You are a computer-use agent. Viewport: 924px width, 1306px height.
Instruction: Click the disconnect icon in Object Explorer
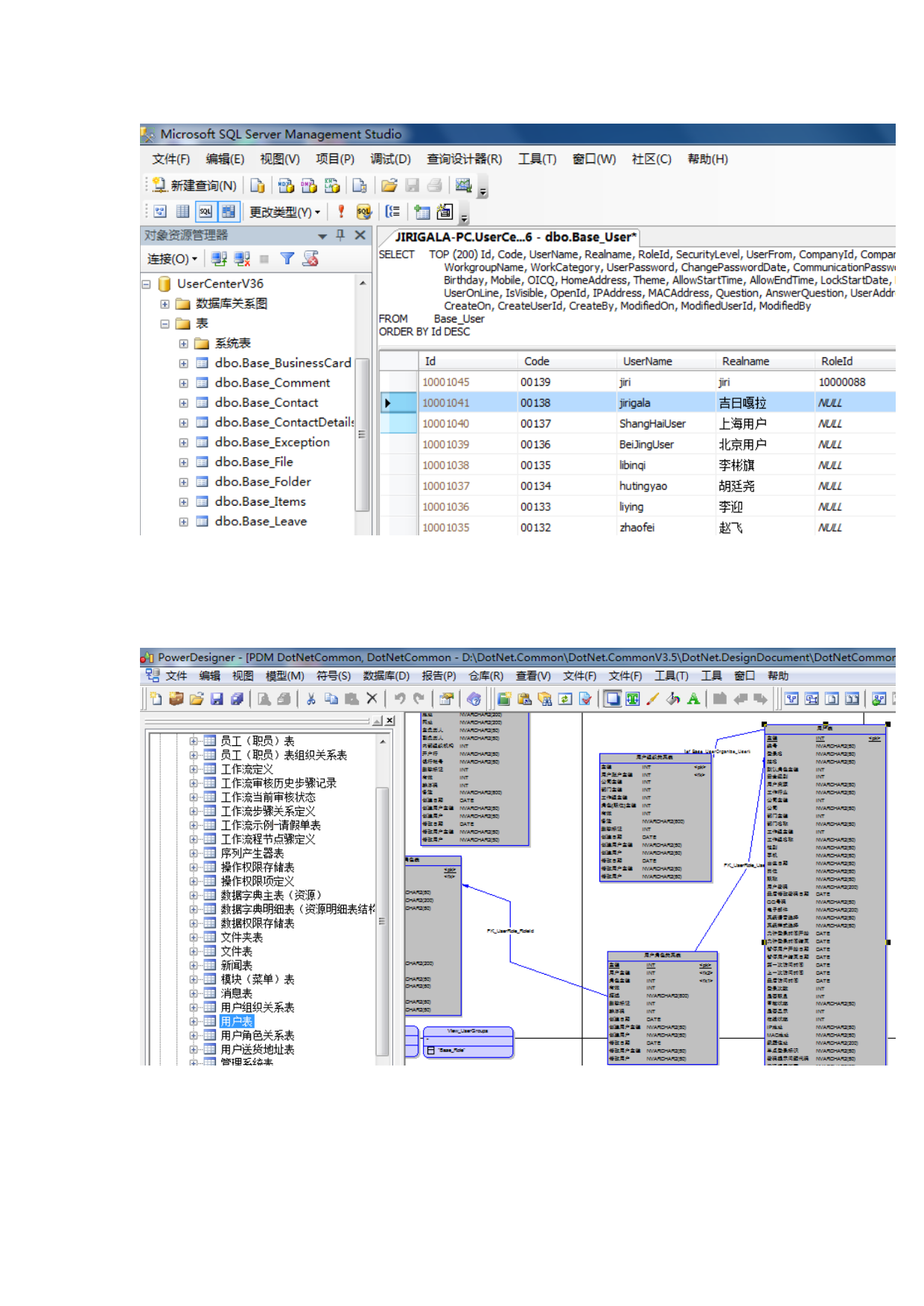[x=242, y=259]
